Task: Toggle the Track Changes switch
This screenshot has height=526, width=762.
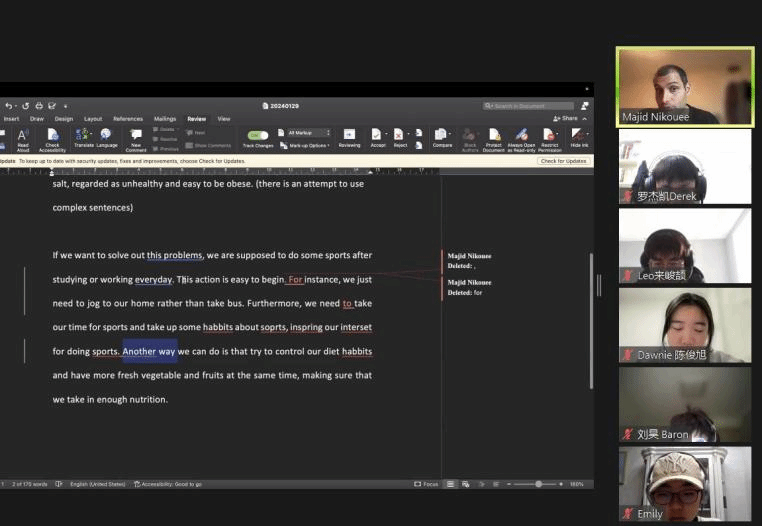Action: click(x=257, y=134)
